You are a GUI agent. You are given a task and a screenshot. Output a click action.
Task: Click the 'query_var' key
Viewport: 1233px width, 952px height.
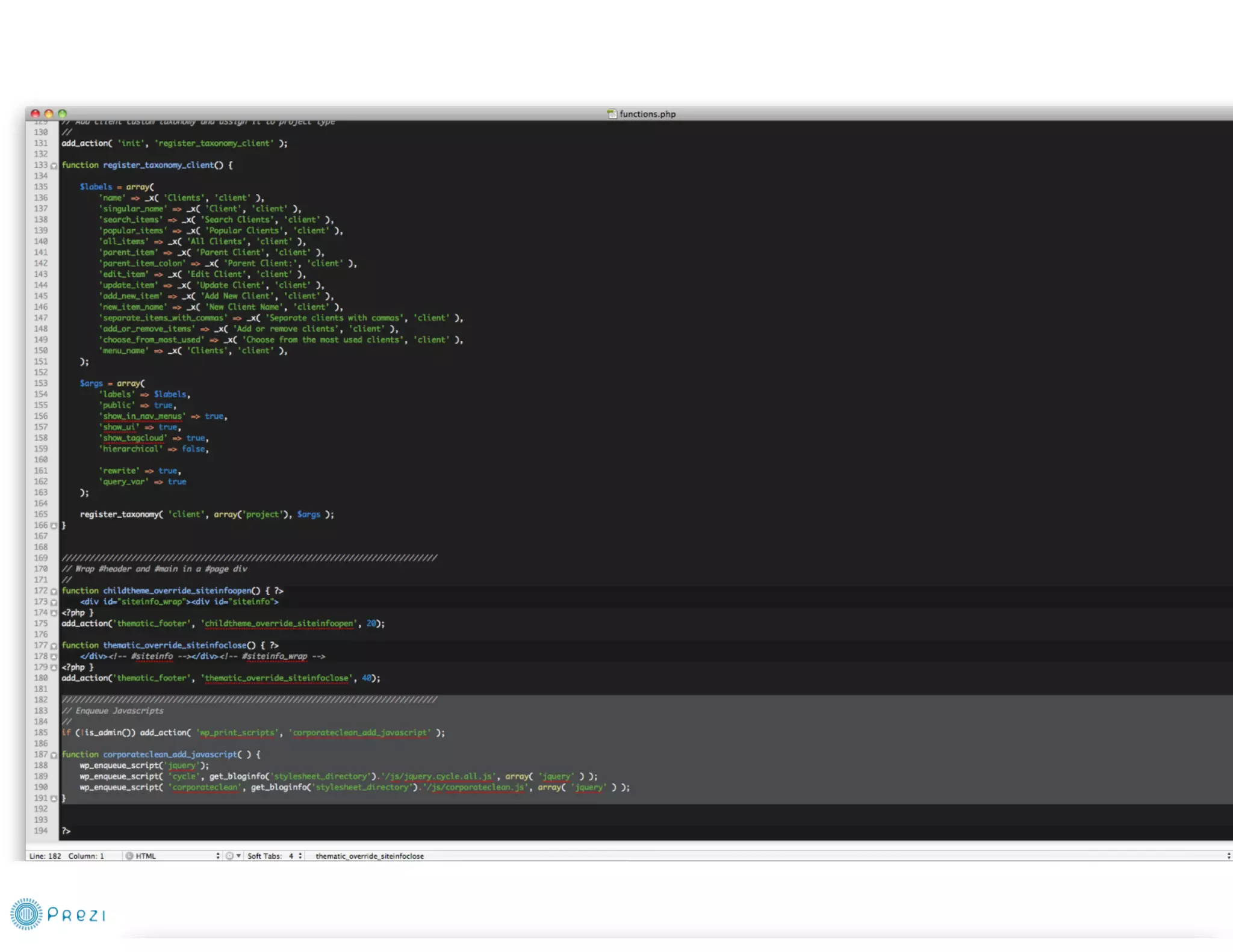[x=123, y=482]
